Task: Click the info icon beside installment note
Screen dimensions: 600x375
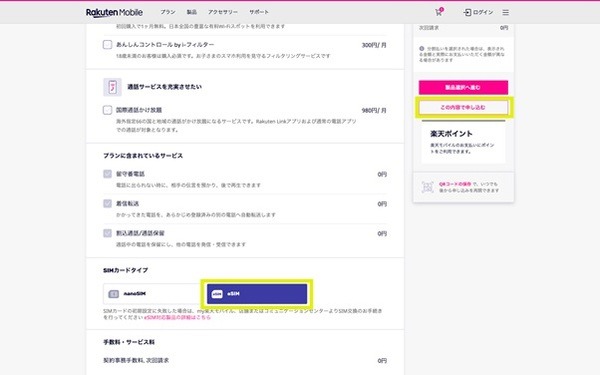Action: pos(422,49)
